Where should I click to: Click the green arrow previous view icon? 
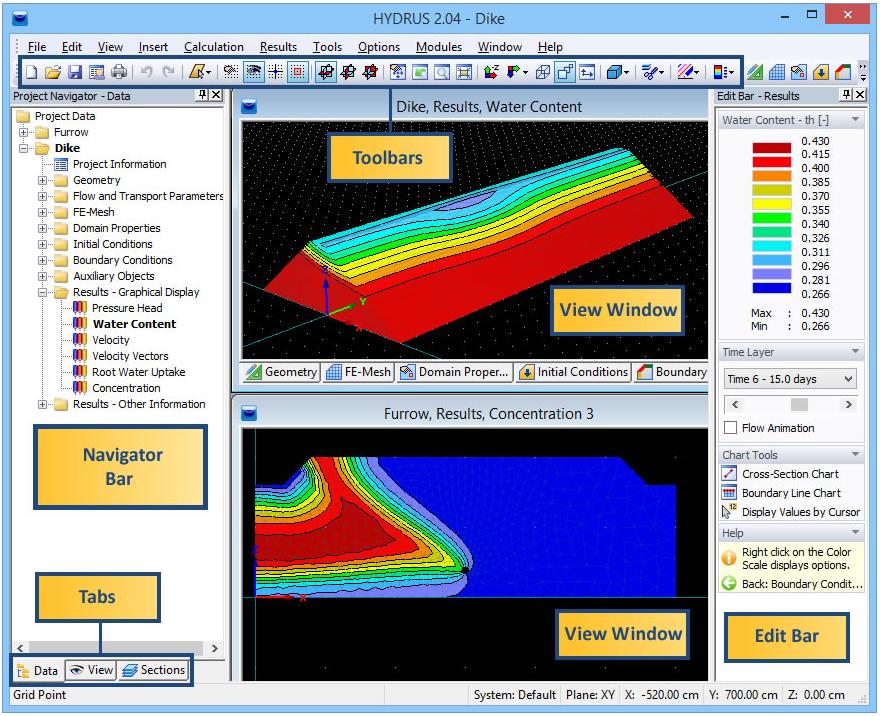point(420,72)
